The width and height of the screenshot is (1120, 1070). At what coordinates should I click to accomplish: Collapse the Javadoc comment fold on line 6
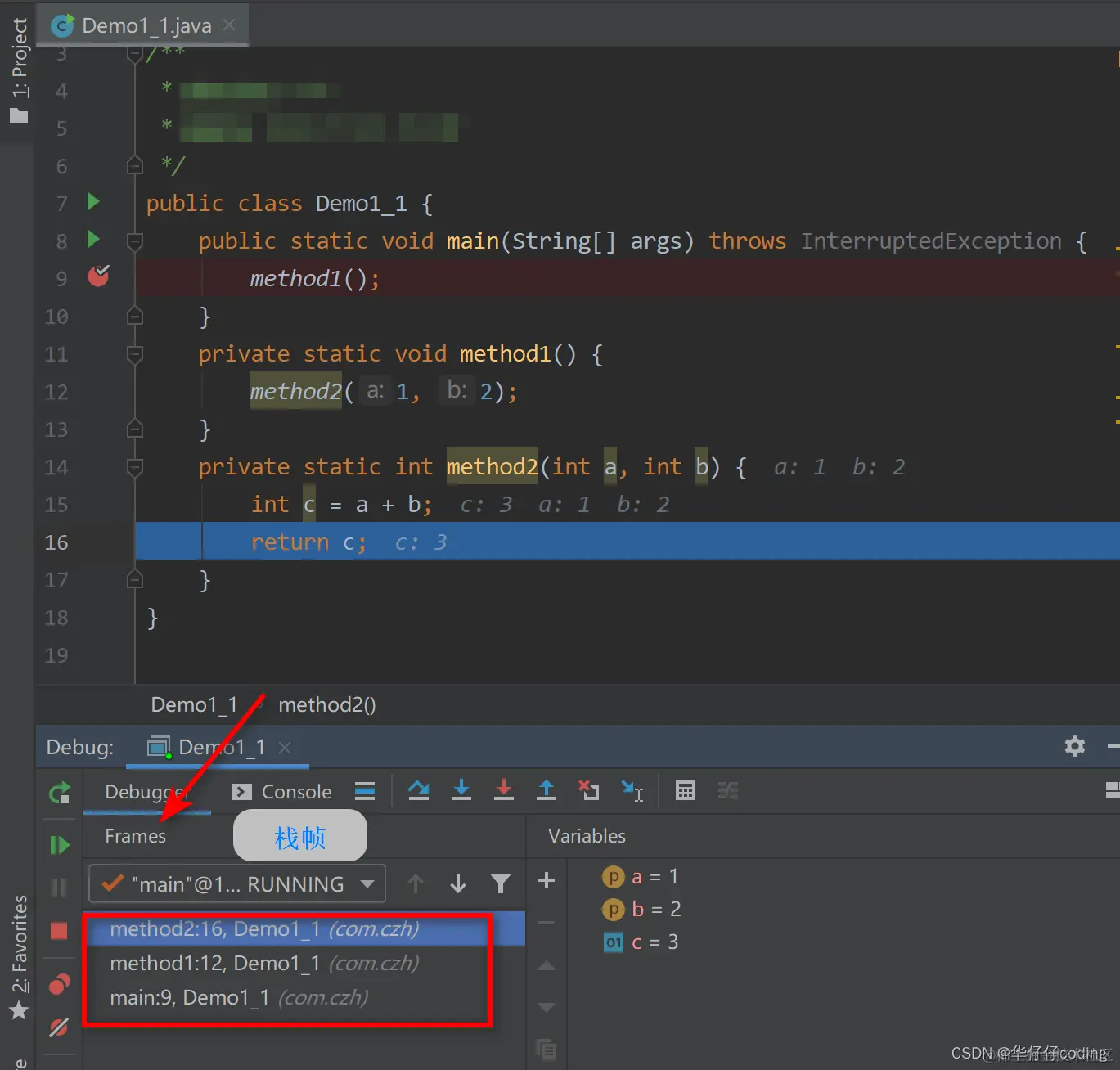[x=135, y=165]
